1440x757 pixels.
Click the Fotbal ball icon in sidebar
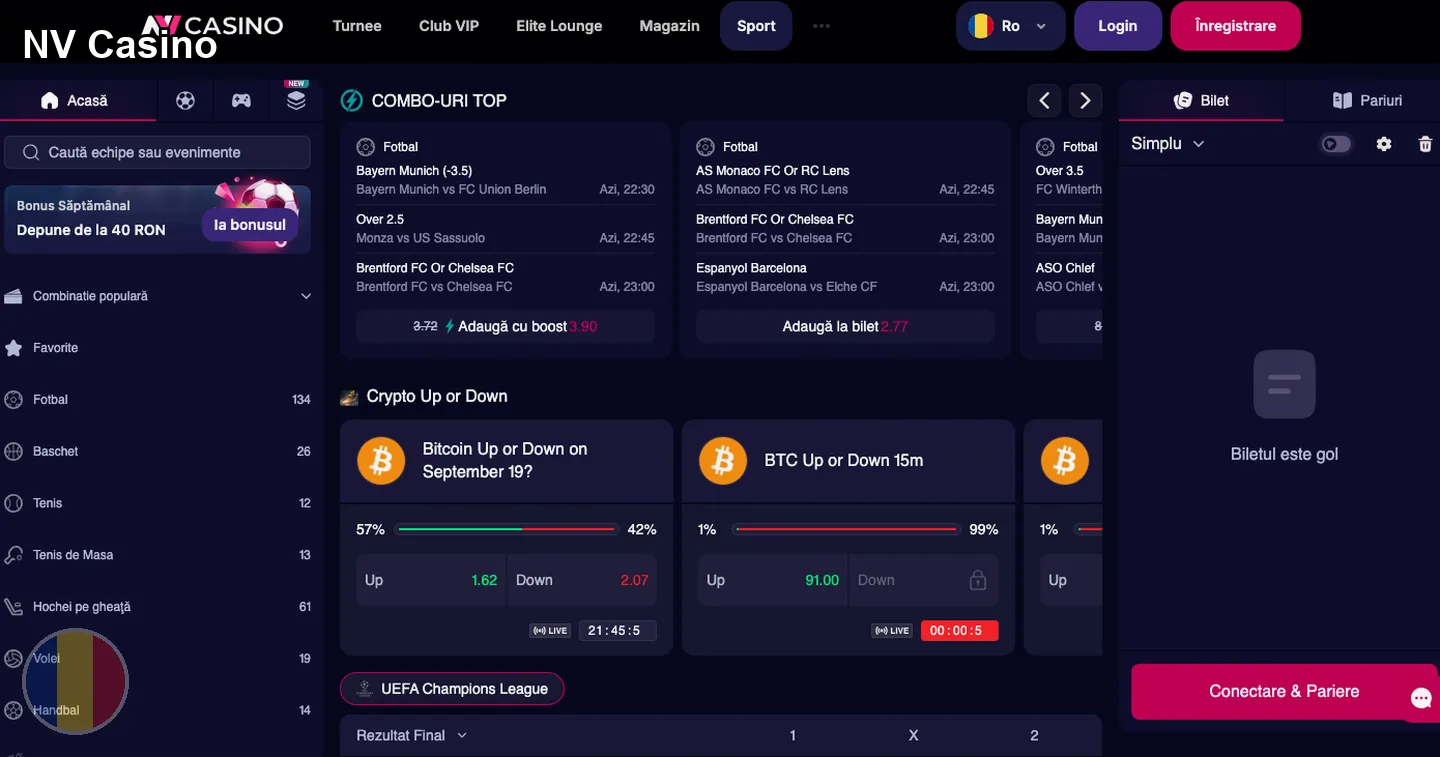click(x=14, y=400)
